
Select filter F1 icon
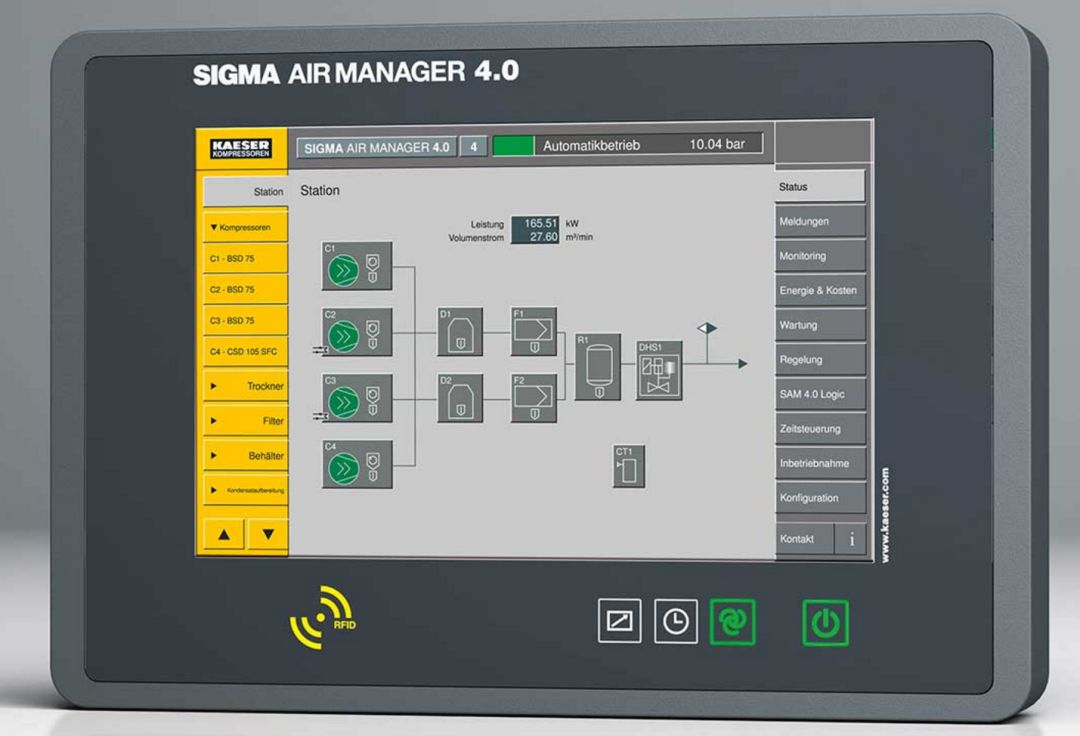click(x=534, y=332)
